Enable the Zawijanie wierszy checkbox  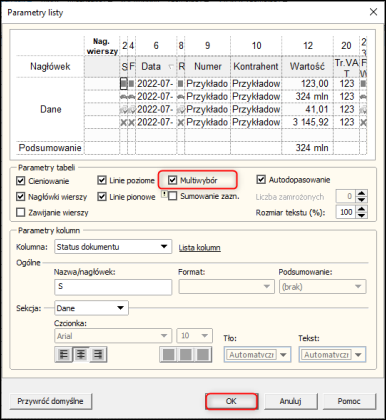pyautogui.click(x=21, y=212)
